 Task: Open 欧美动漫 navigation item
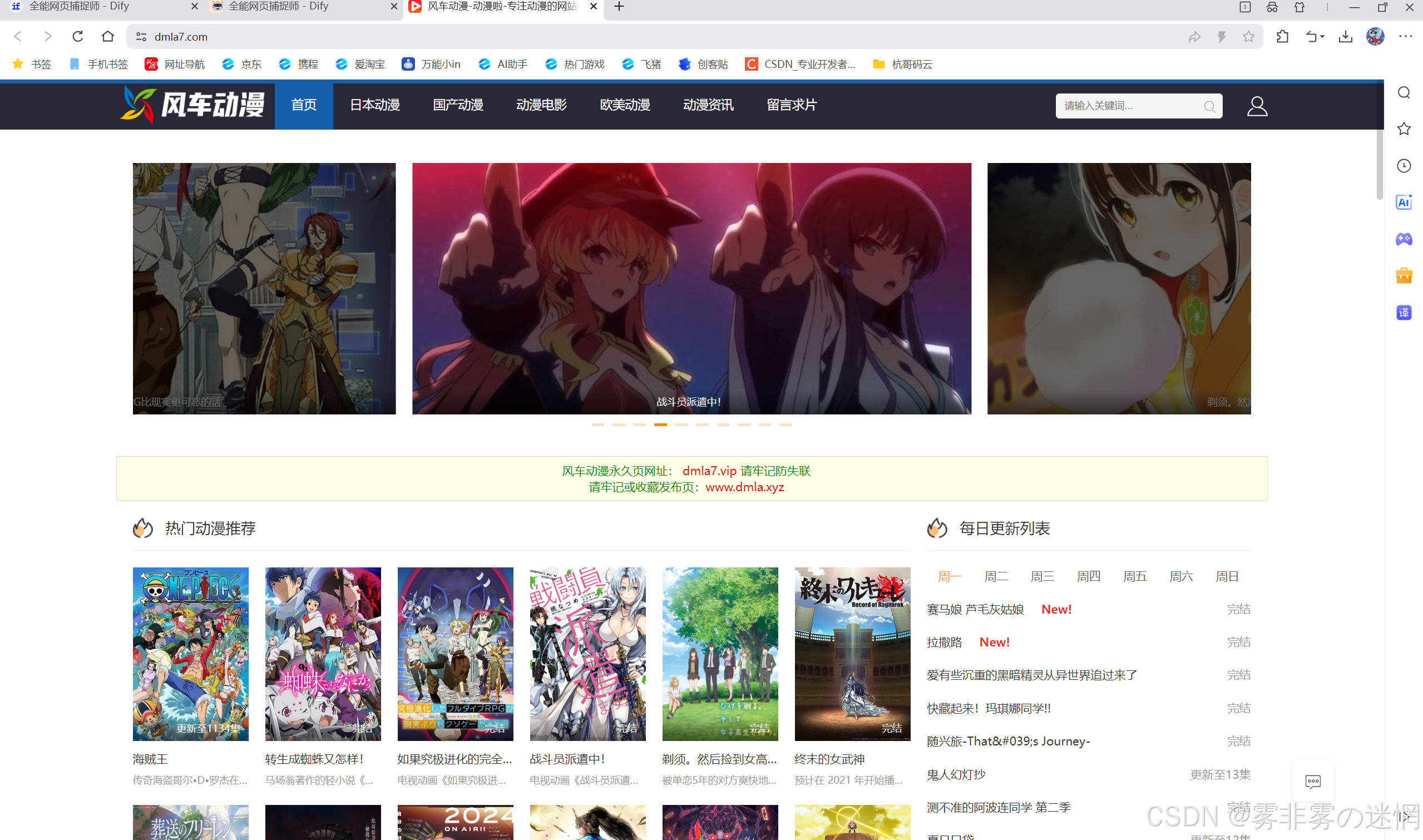tap(625, 105)
